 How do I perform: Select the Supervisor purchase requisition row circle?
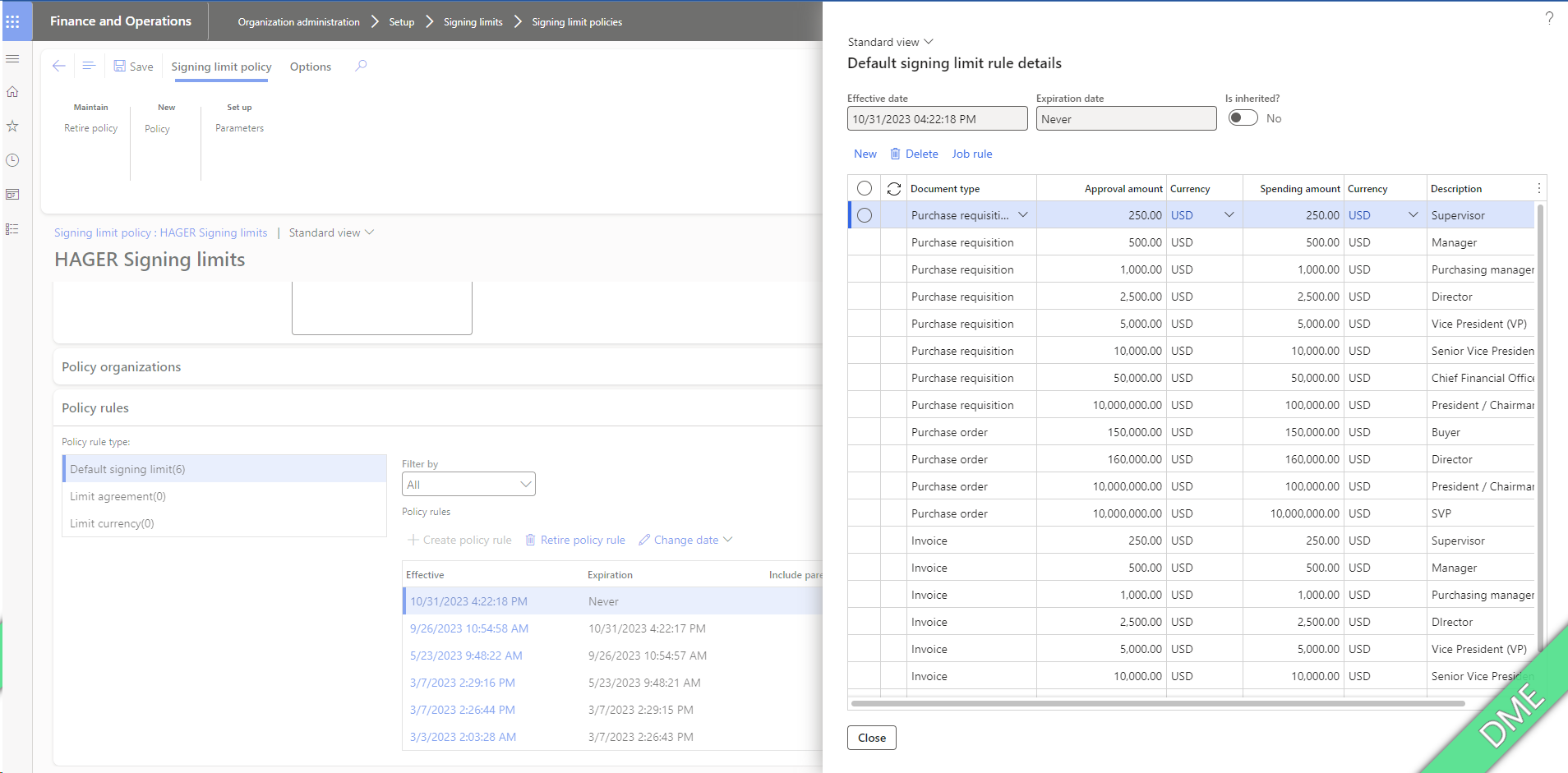[865, 215]
